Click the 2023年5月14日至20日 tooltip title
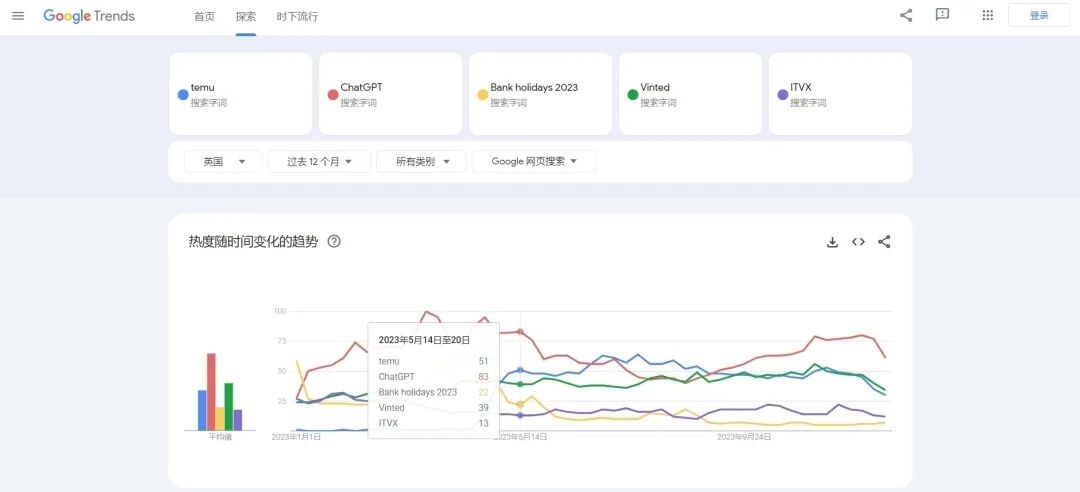 424,340
